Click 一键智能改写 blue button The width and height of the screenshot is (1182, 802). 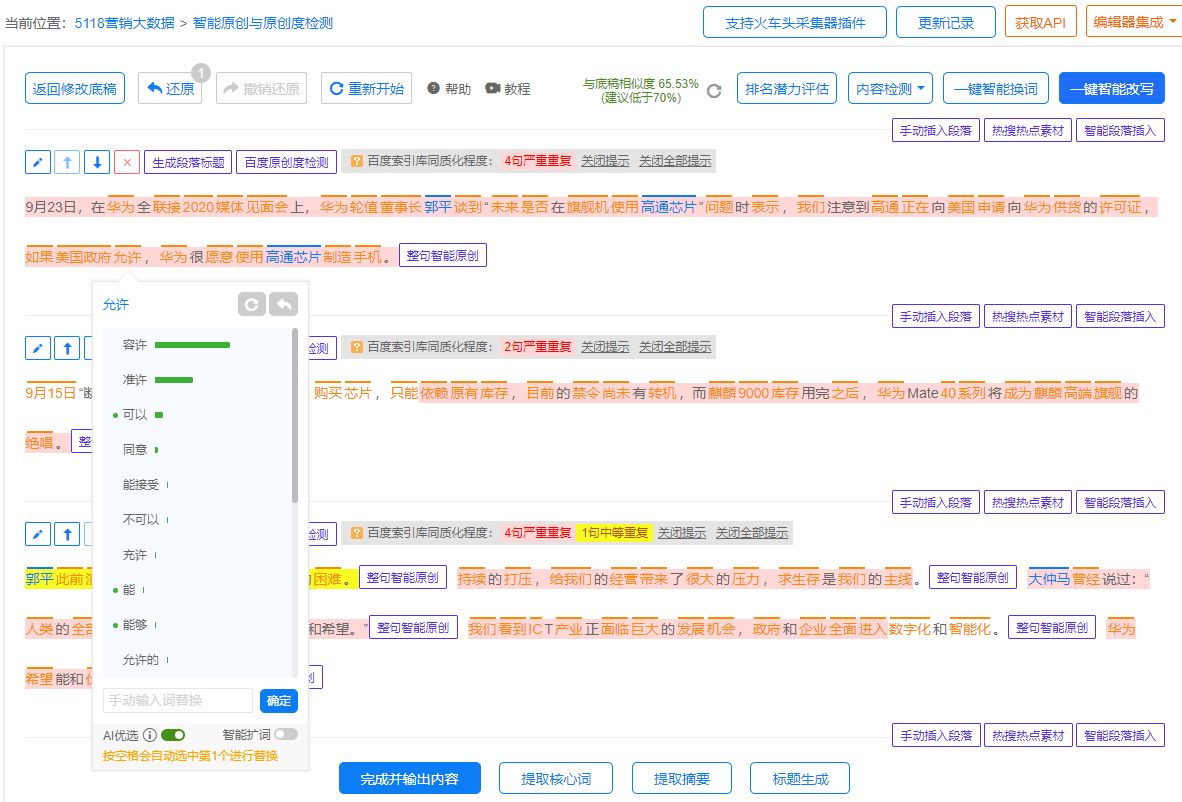[1112, 88]
